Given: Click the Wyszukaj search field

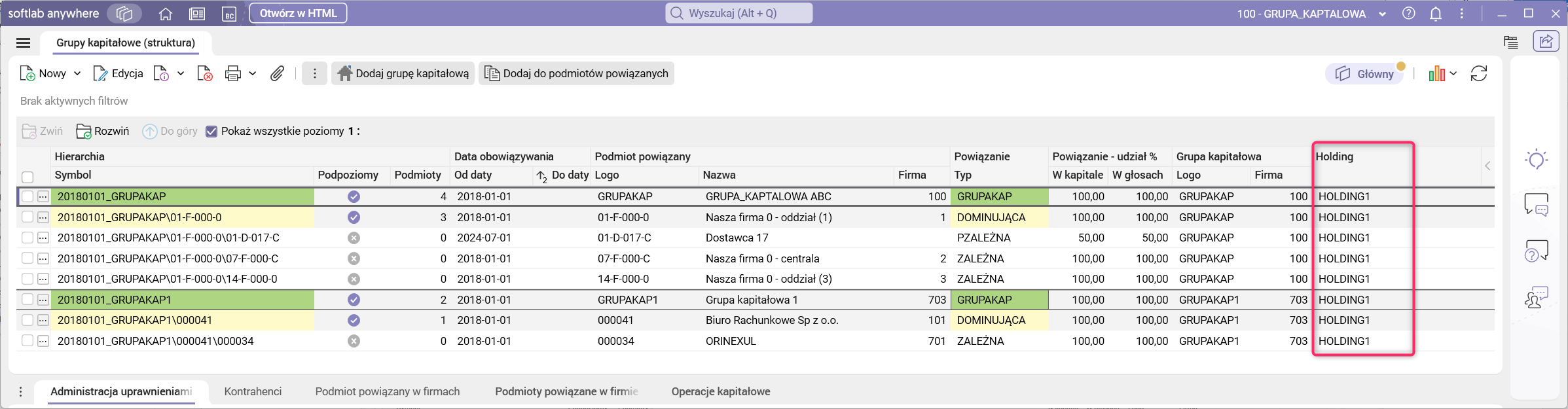Looking at the screenshot, I should (739, 13).
